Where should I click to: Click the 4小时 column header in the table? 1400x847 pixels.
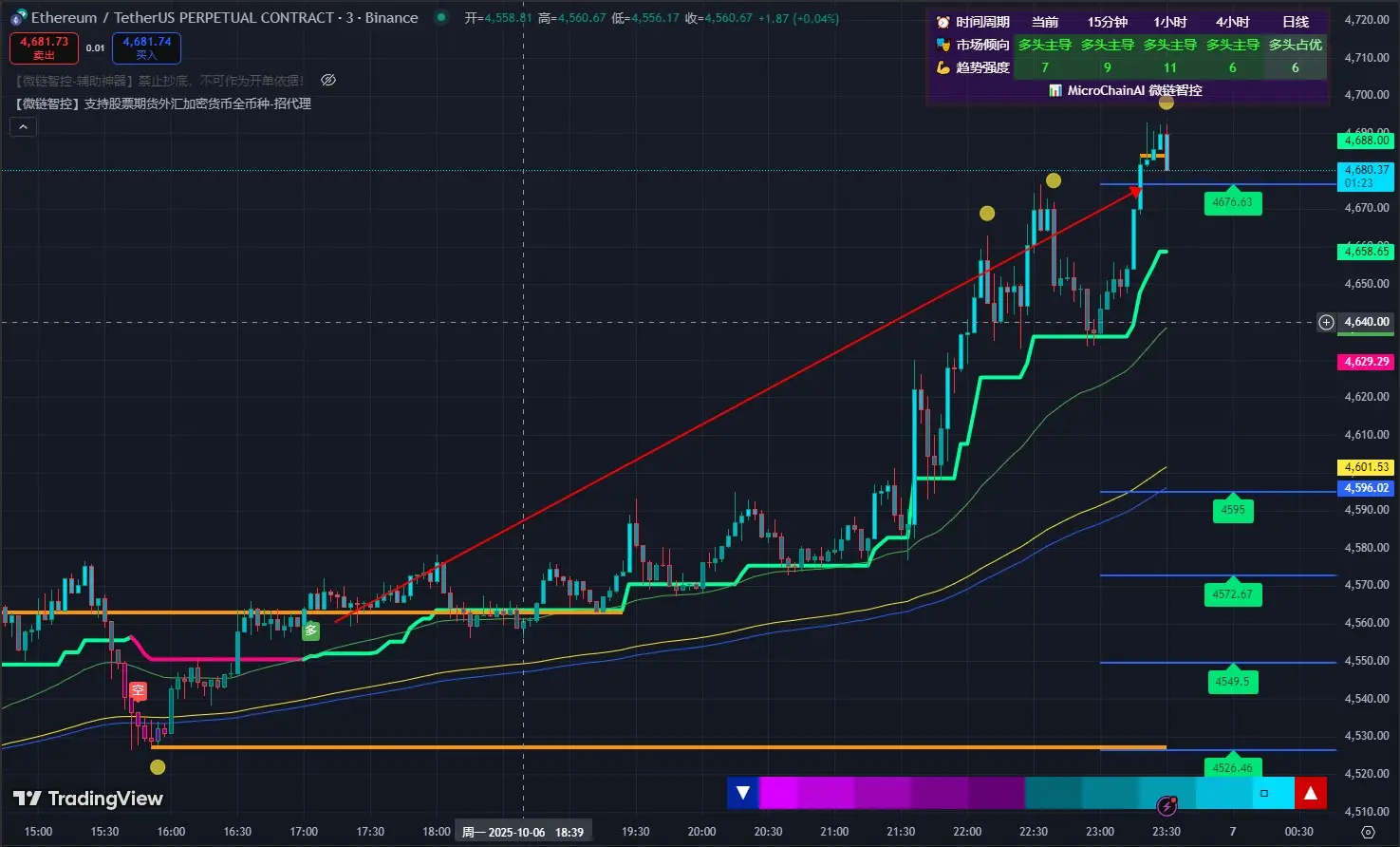[x=1233, y=22]
